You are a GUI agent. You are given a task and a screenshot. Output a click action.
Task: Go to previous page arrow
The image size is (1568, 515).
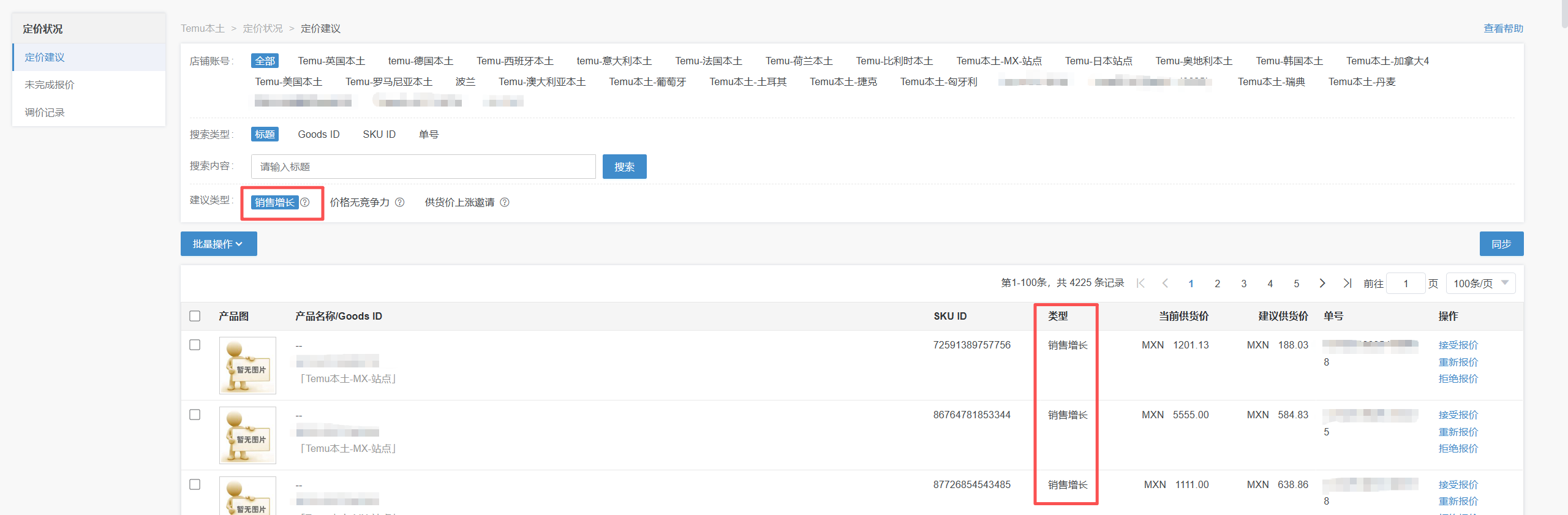coord(1165,283)
